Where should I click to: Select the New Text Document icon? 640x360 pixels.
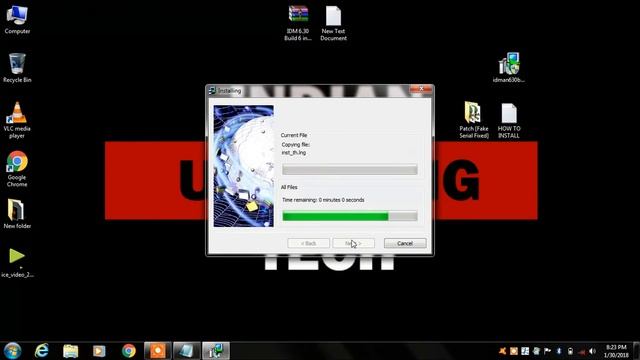click(x=333, y=23)
